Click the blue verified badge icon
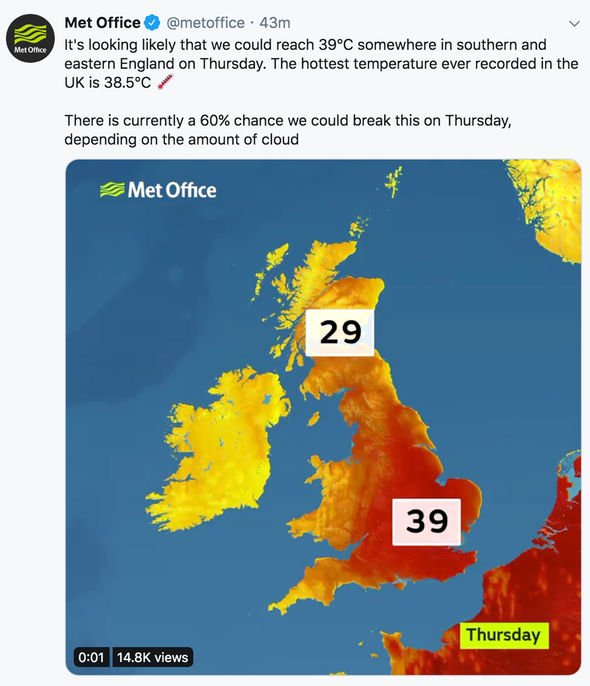 tap(152, 23)
